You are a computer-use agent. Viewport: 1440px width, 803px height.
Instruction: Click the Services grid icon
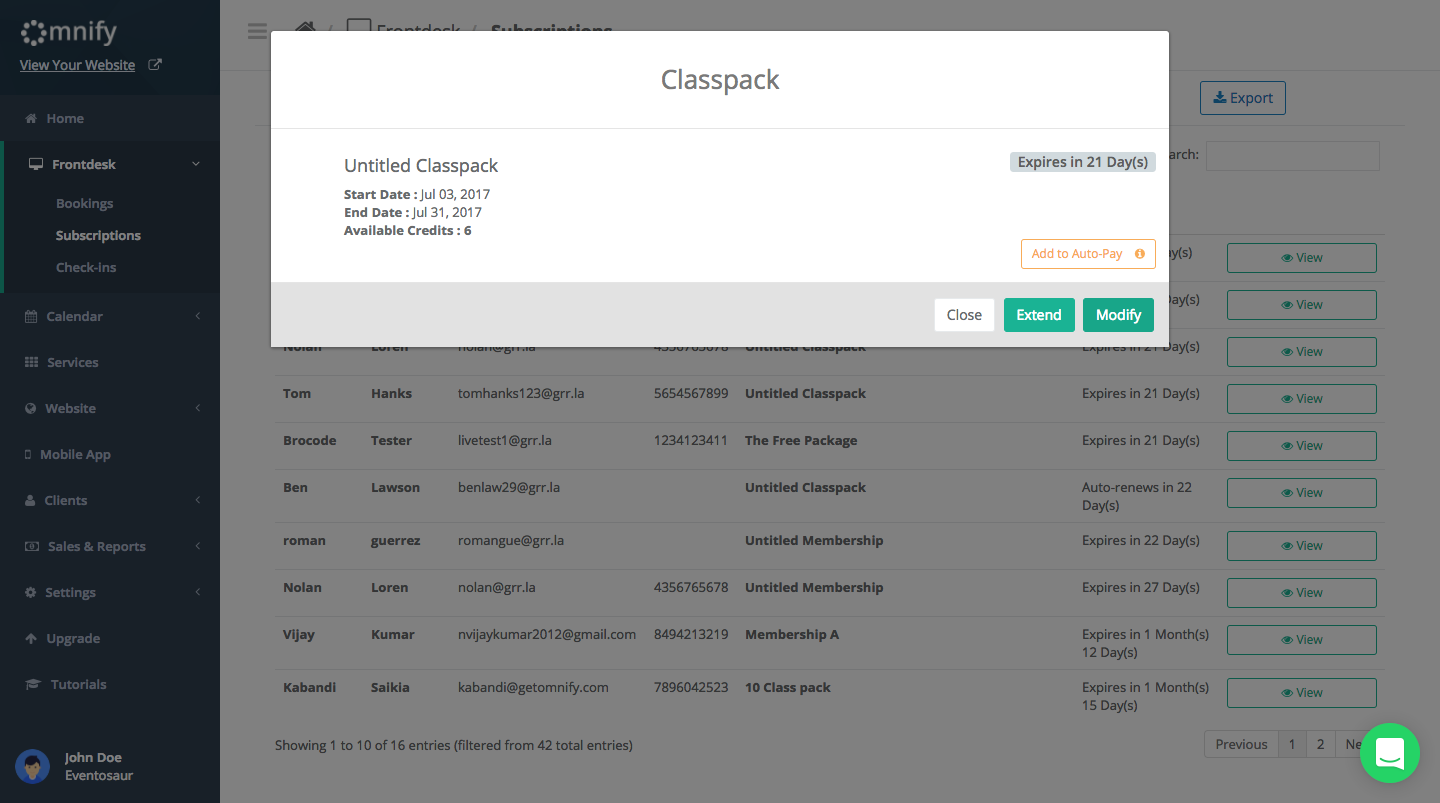click(31, 362)
